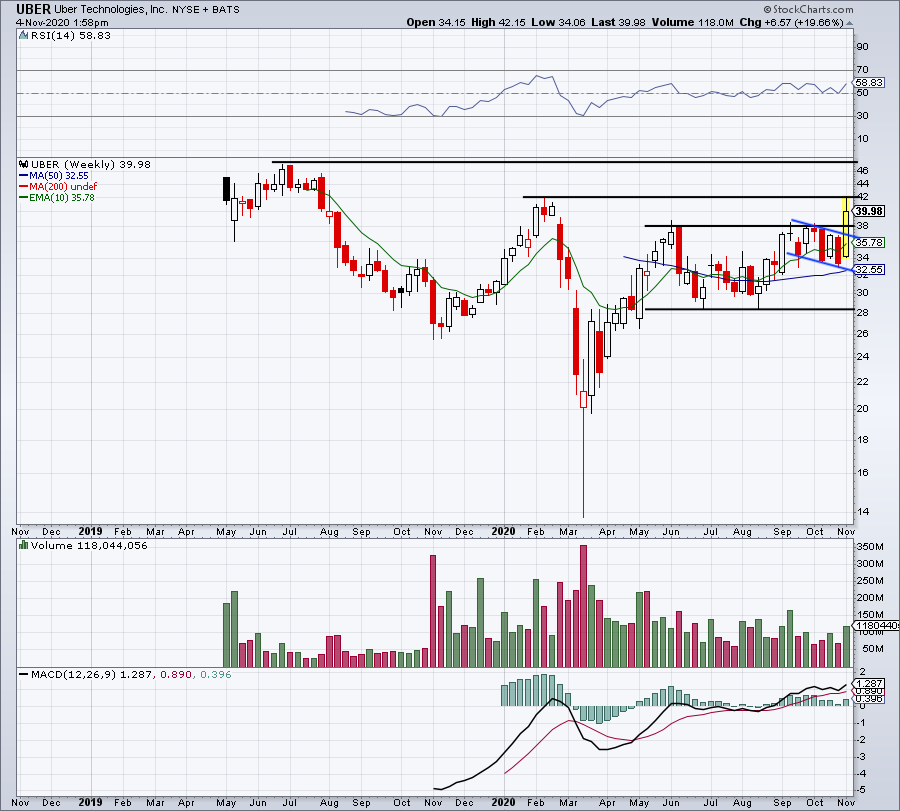This screenshot has height=811, width=900.
Task: Click the Last 39.98 value in the header
Action: 618,22
